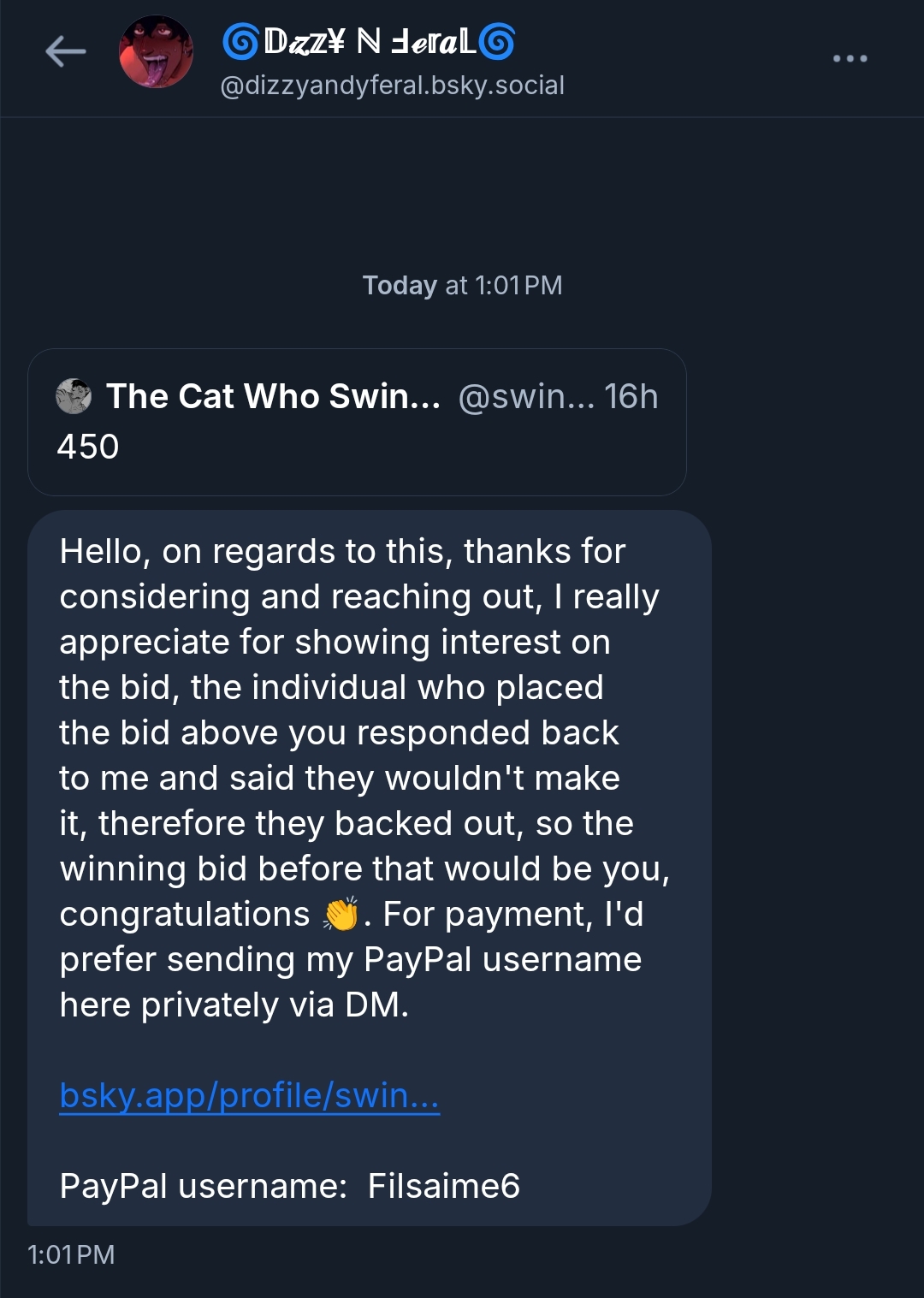
Task: Open the three-dot conversation options menu
Action: pos(850,58)
